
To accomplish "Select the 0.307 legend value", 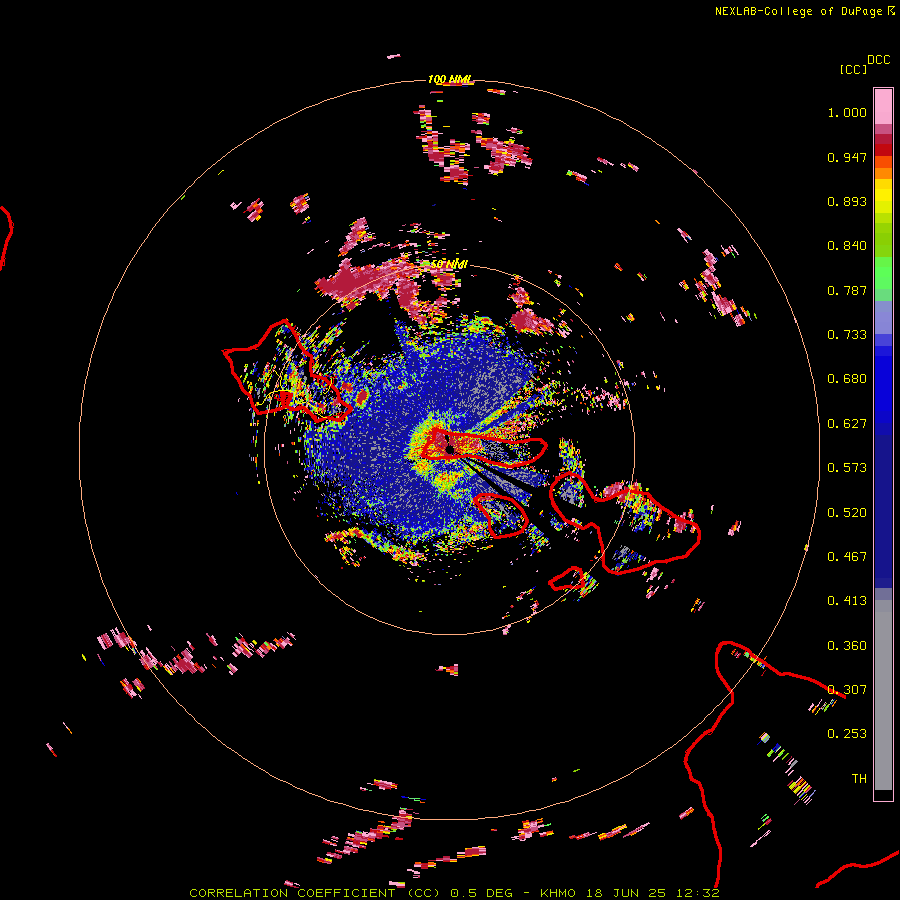I will coord(847,690).
